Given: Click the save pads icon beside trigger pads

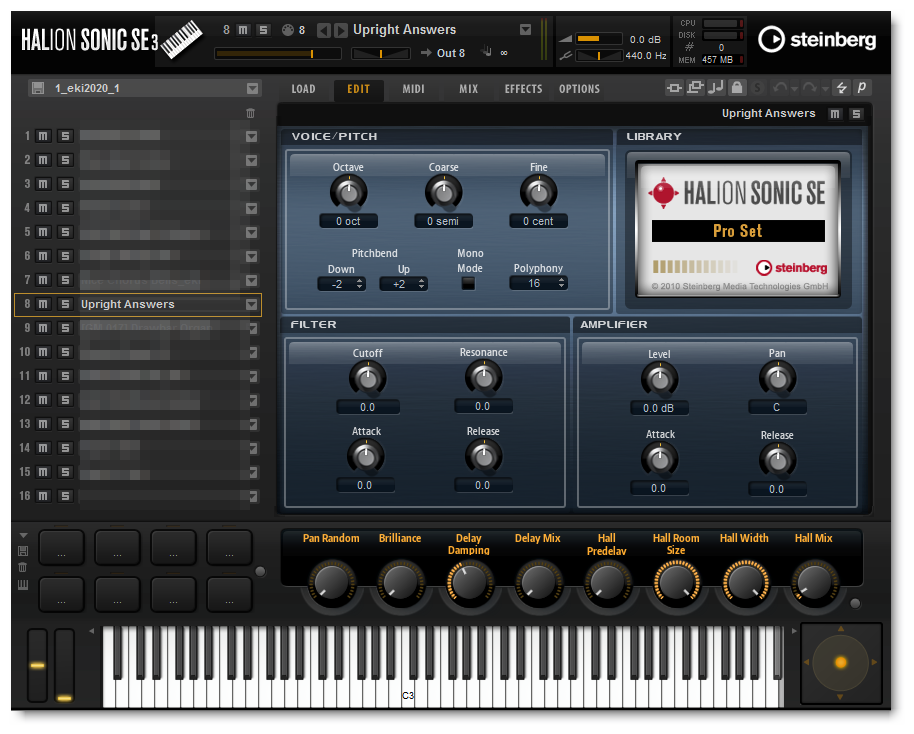Looking at the screenshot, I should coord(23,551).
